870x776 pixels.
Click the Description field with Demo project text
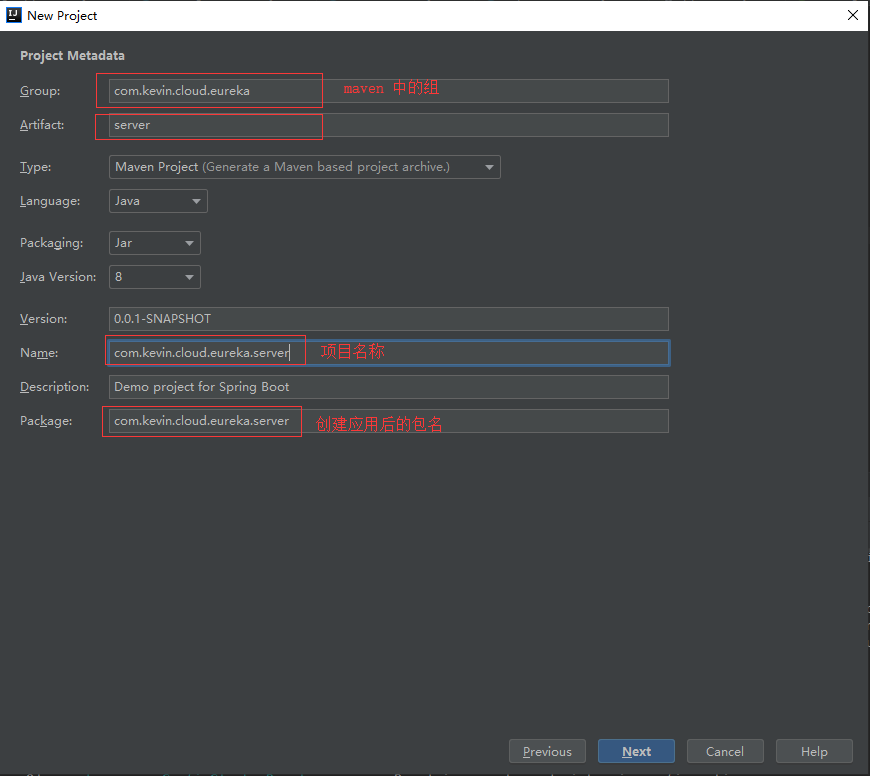(388, 387)
